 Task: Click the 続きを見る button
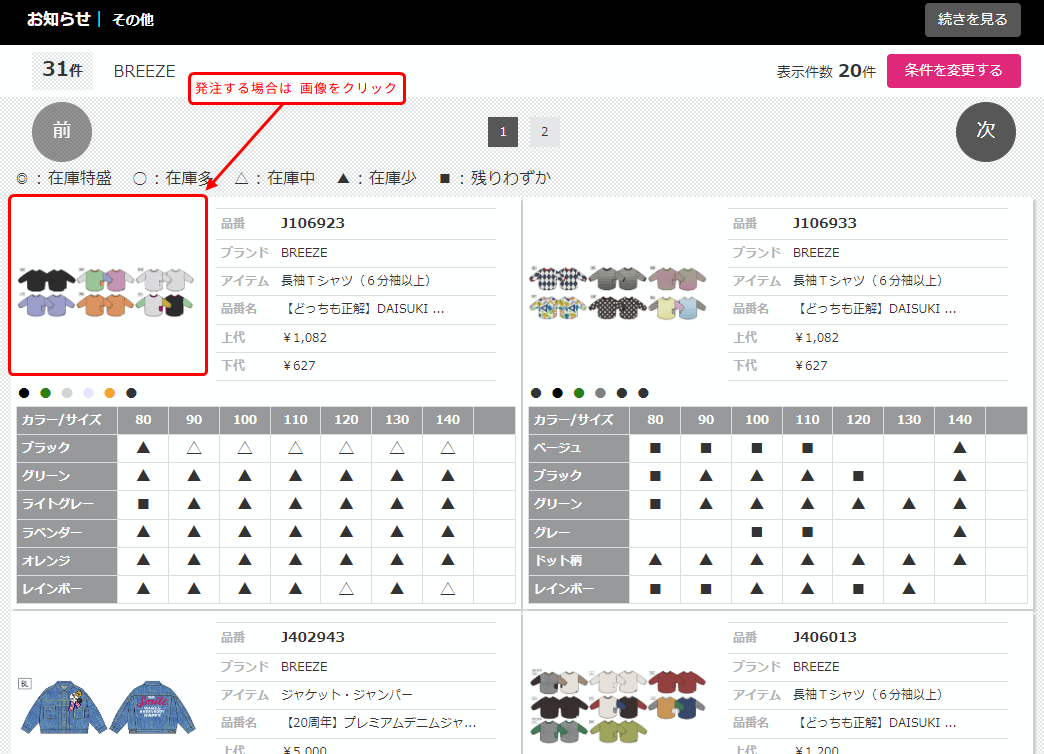tap(972, 20)
